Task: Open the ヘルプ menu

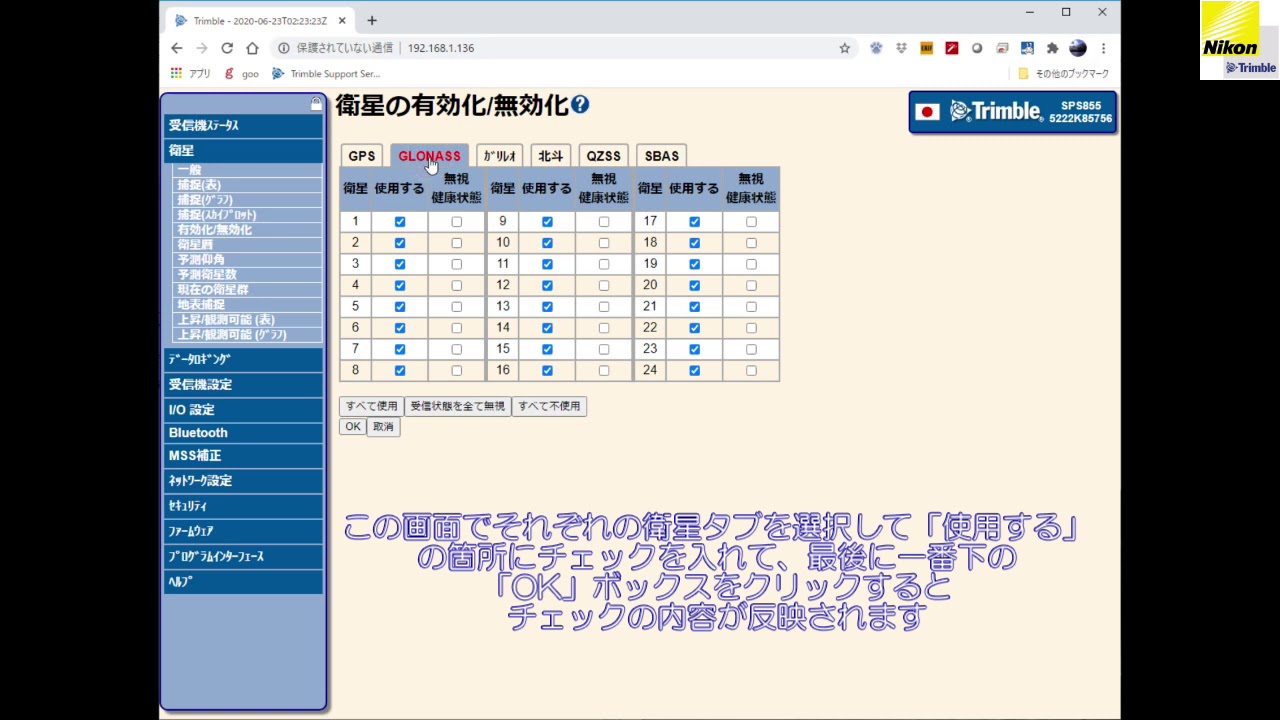Action: pyautogui.click(x=243, y=581)
